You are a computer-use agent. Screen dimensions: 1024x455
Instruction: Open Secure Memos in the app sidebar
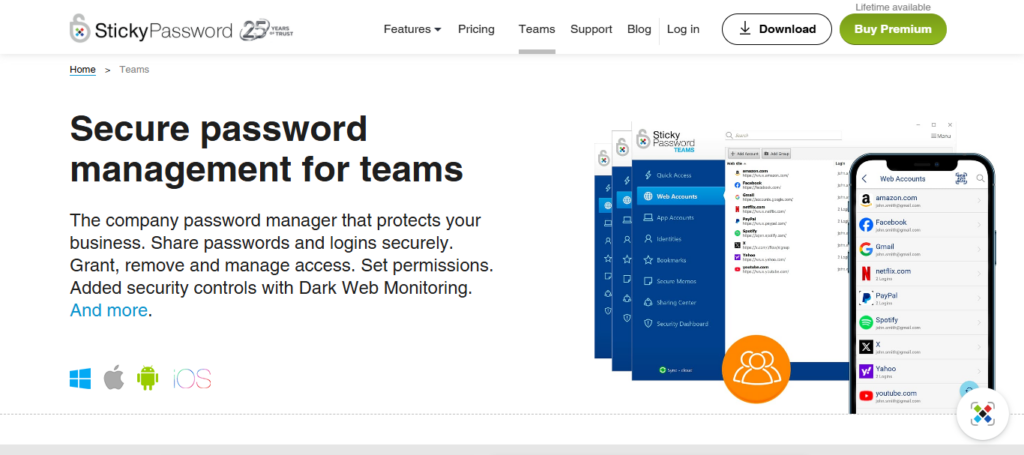point(669,281)
